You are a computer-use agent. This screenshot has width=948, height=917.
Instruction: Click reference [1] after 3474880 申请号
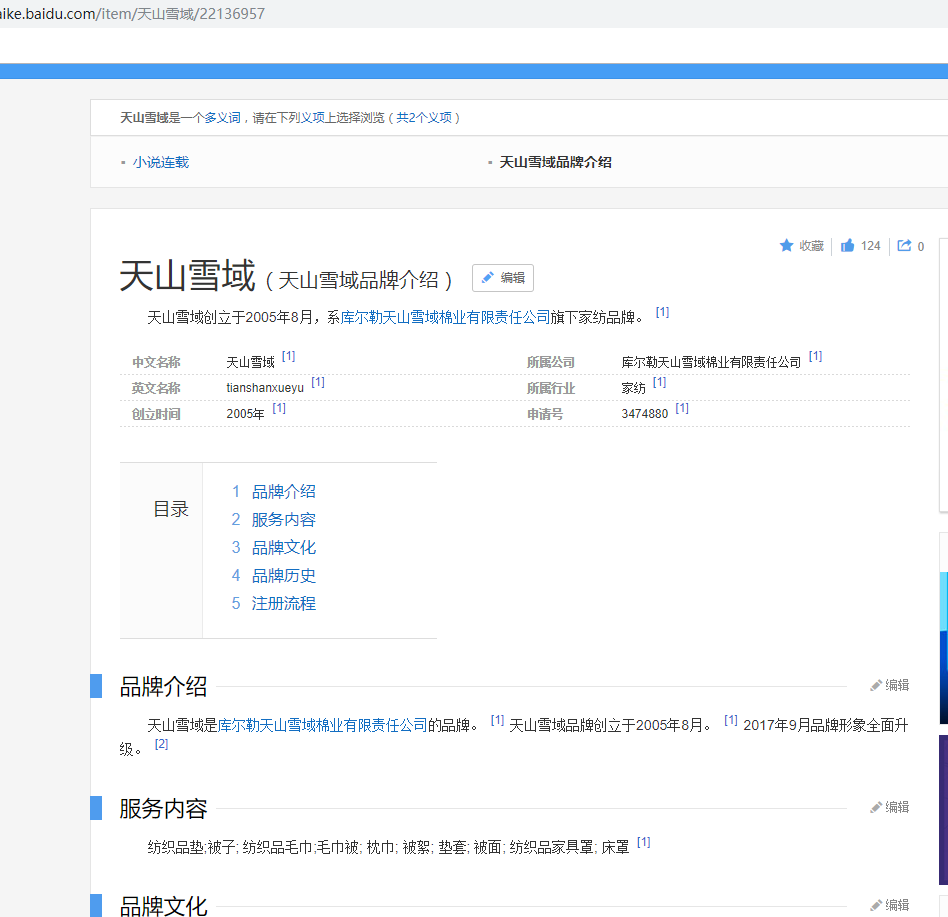(682, 408)
